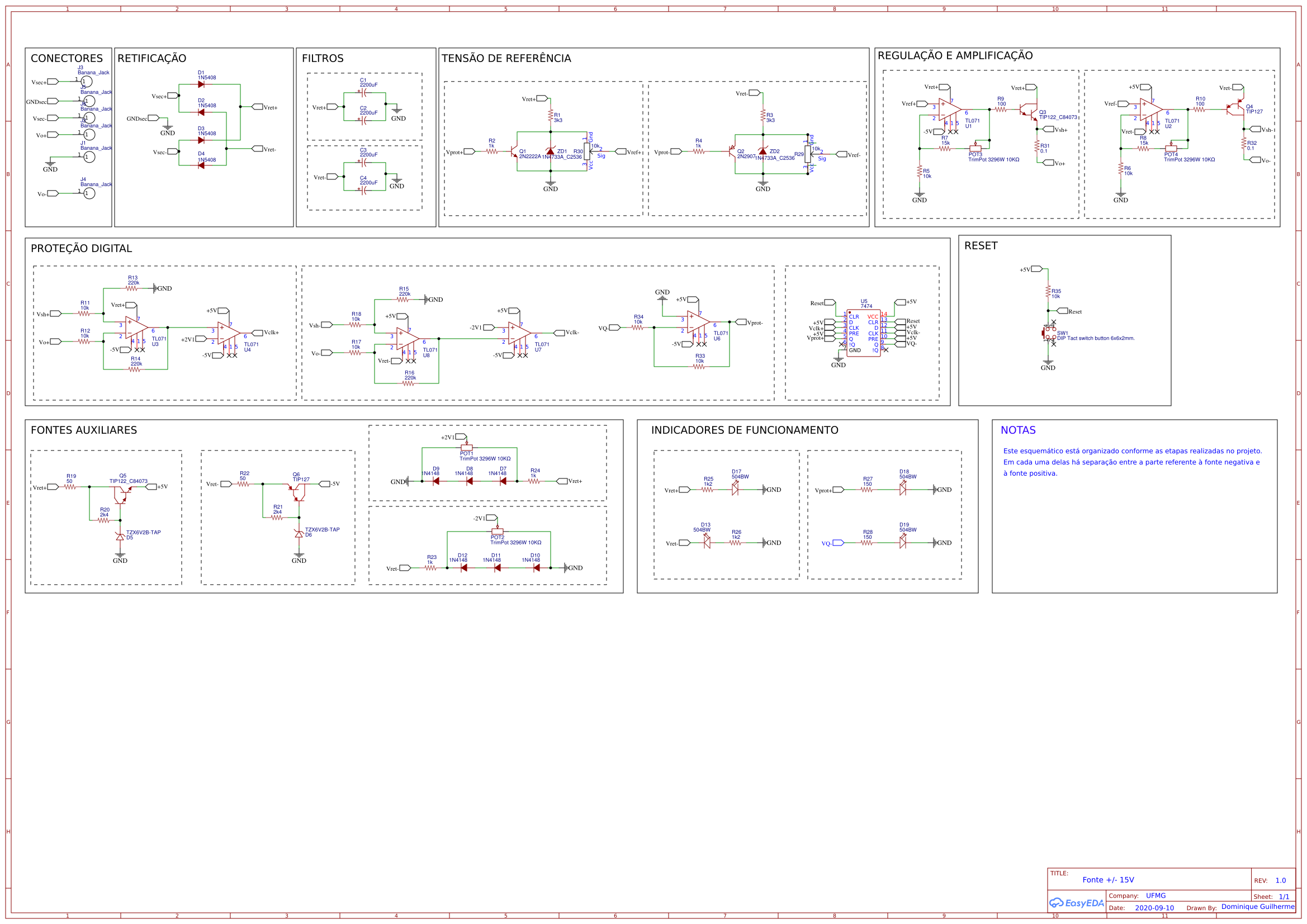The image size is (1307, 924).
Task: Toggle SW1 DIP tact switch button
Action: [x=1049, y=335]
